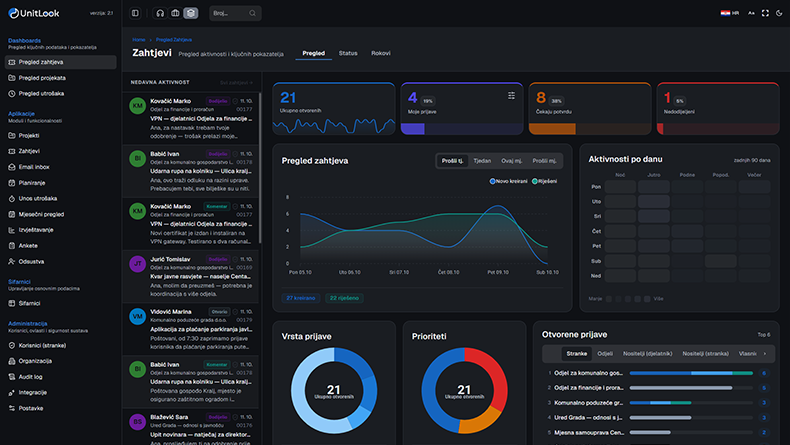This screenshot has width=790, height=445.
Task: Click the Organizacija icon
Action: pyautogui.click(x=12, y=361)
